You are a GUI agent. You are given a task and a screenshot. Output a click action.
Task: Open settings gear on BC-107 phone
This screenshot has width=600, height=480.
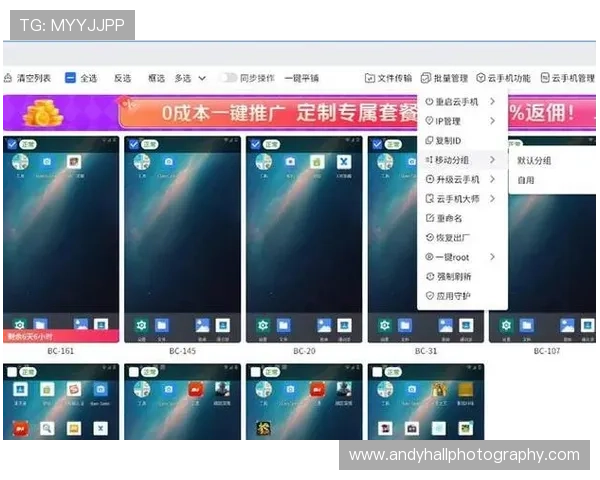point(506,325)
